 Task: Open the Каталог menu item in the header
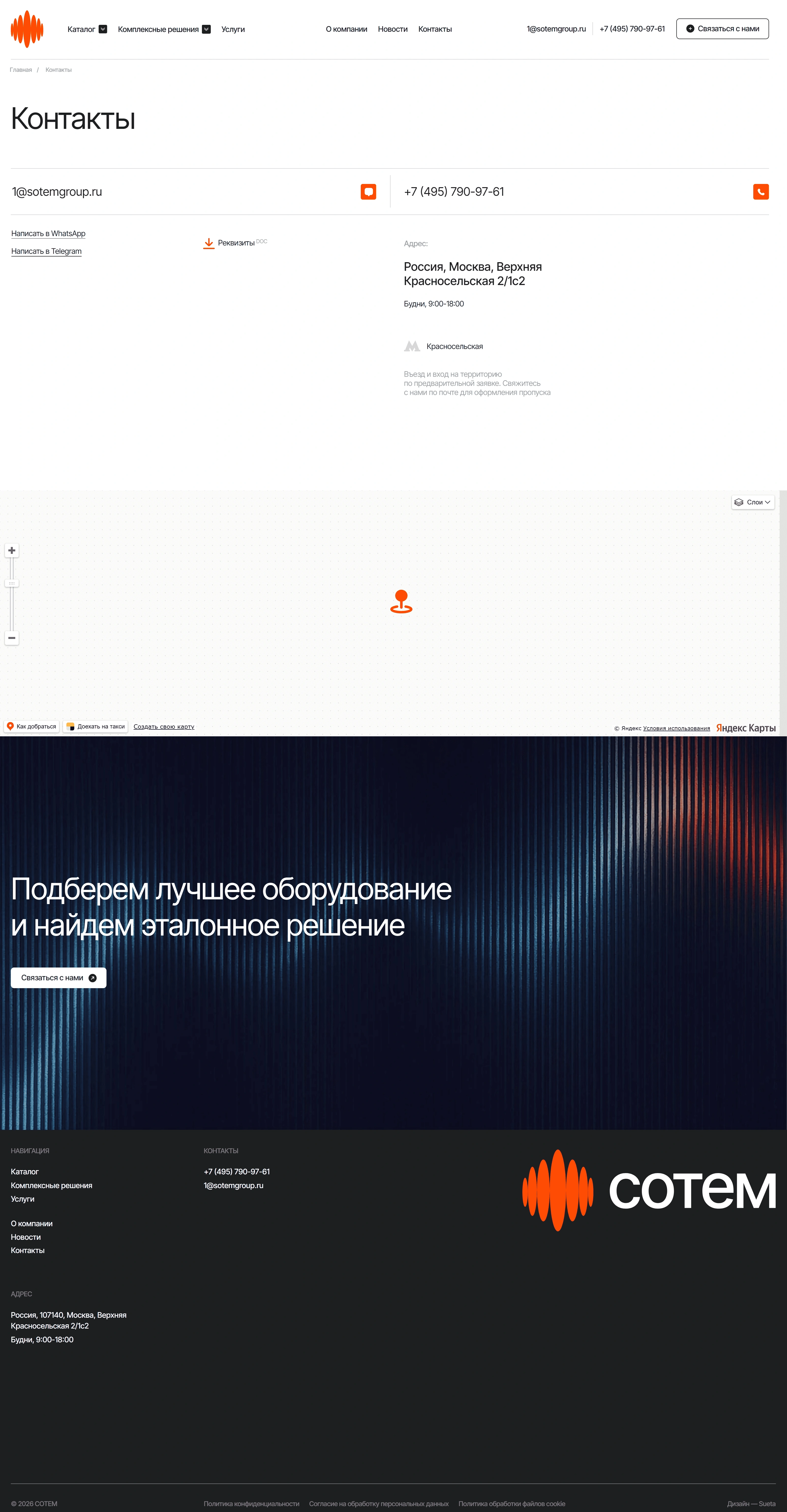coord(81,29)
